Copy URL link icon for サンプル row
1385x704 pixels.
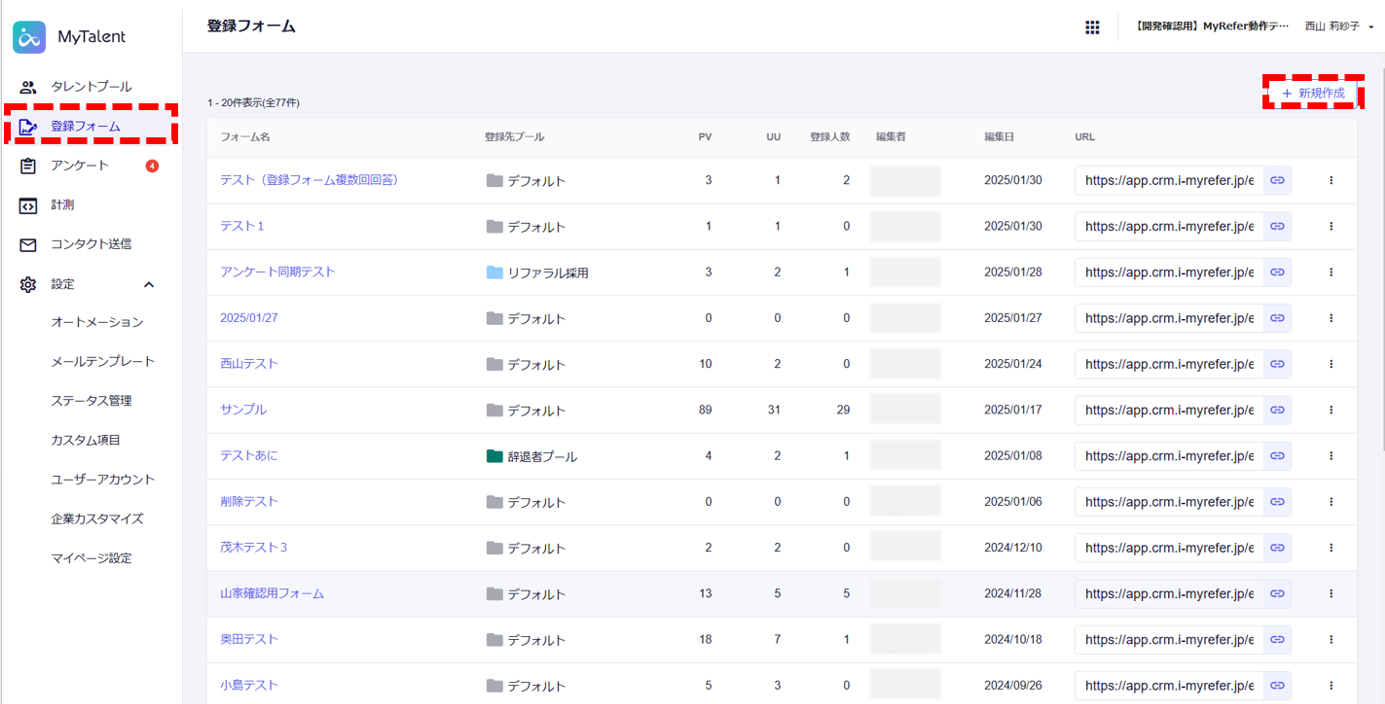click(x=1277, y=410)
